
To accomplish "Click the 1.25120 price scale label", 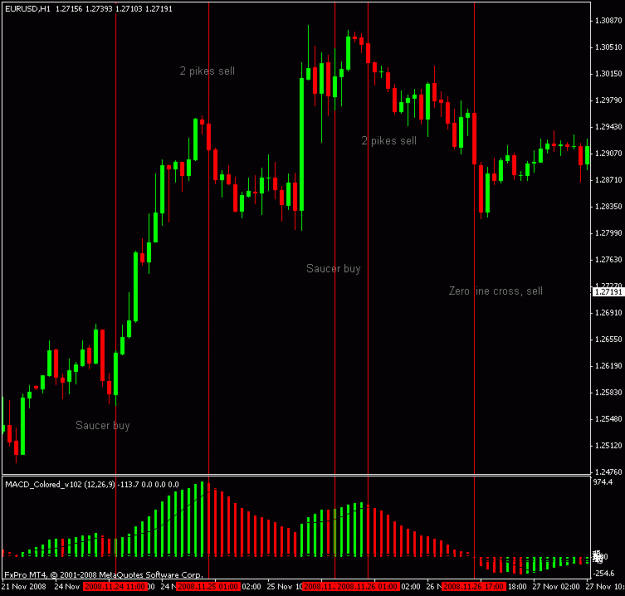I will (x=608, y=445).
